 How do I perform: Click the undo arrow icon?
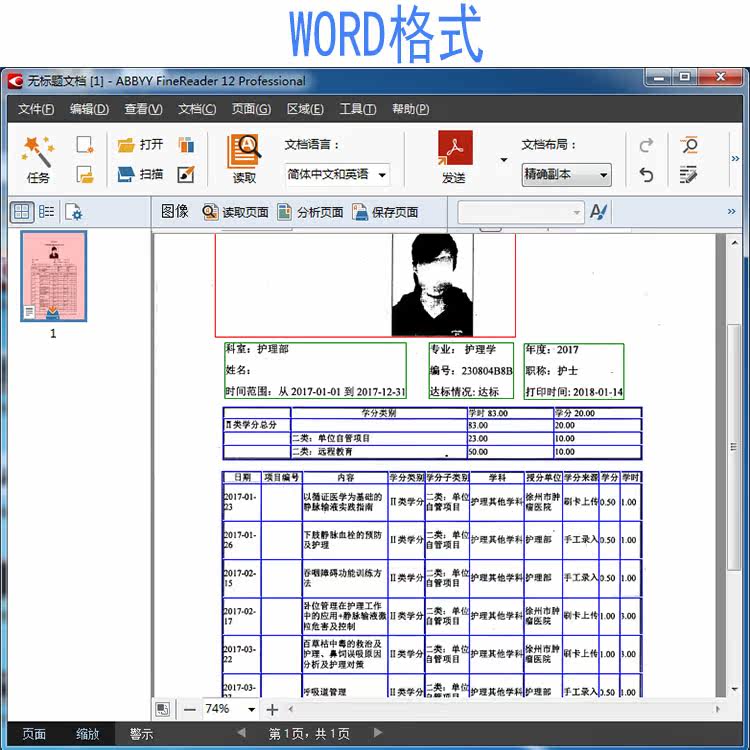[x=646, y=175]
